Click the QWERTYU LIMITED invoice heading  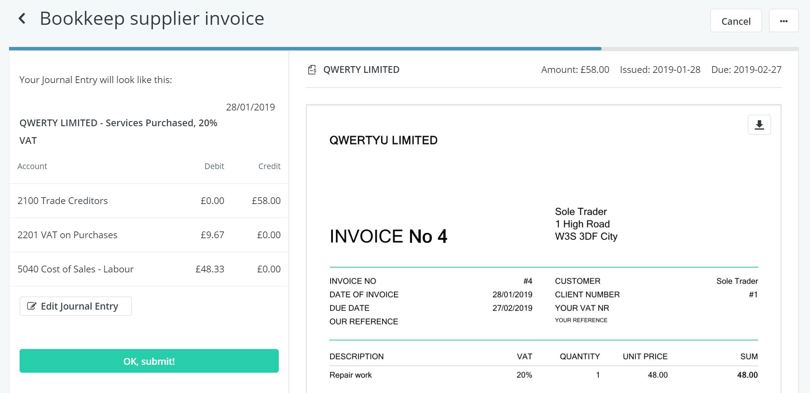pyautogui.click(x=383, y=140)
